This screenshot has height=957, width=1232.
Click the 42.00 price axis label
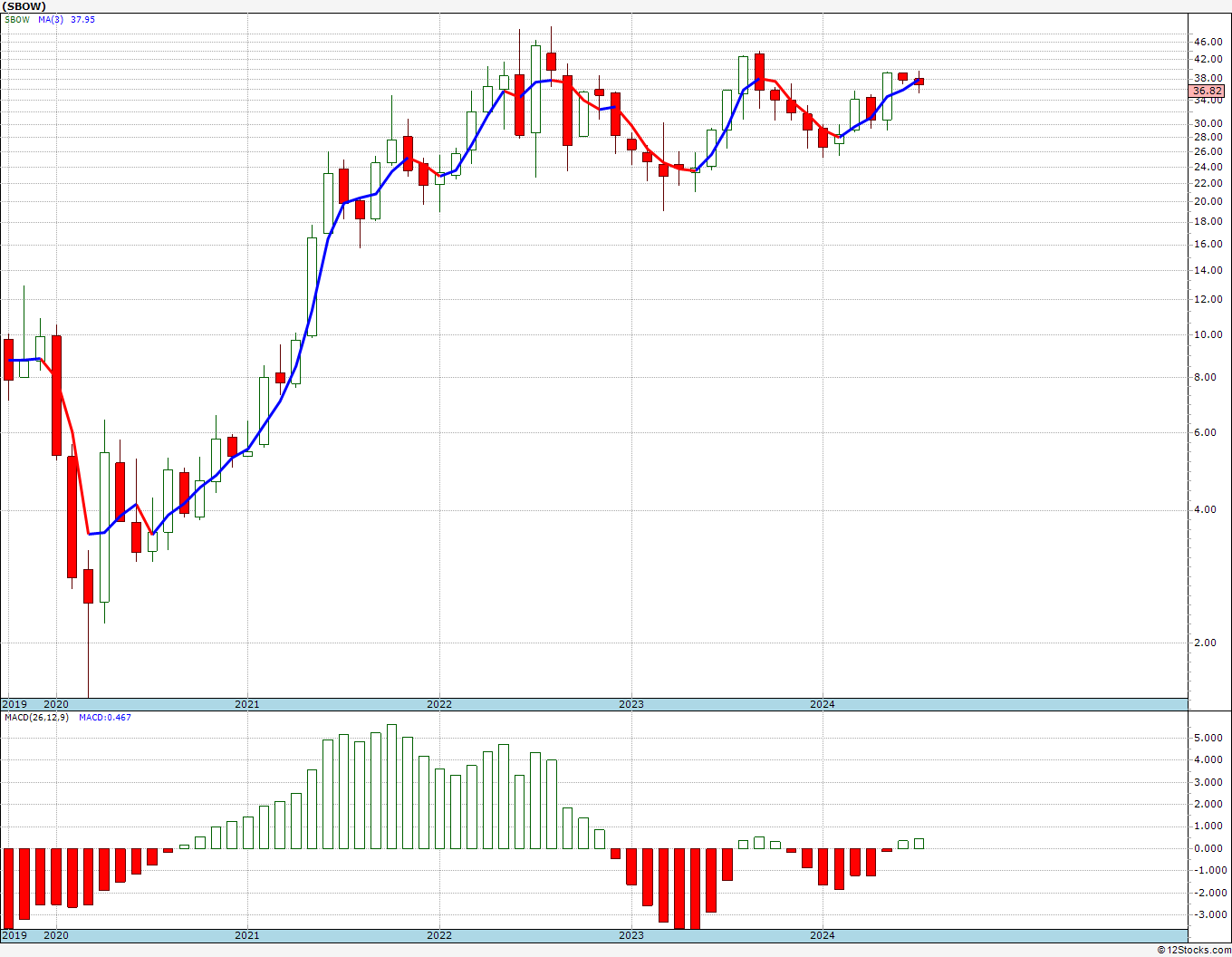1208,60
